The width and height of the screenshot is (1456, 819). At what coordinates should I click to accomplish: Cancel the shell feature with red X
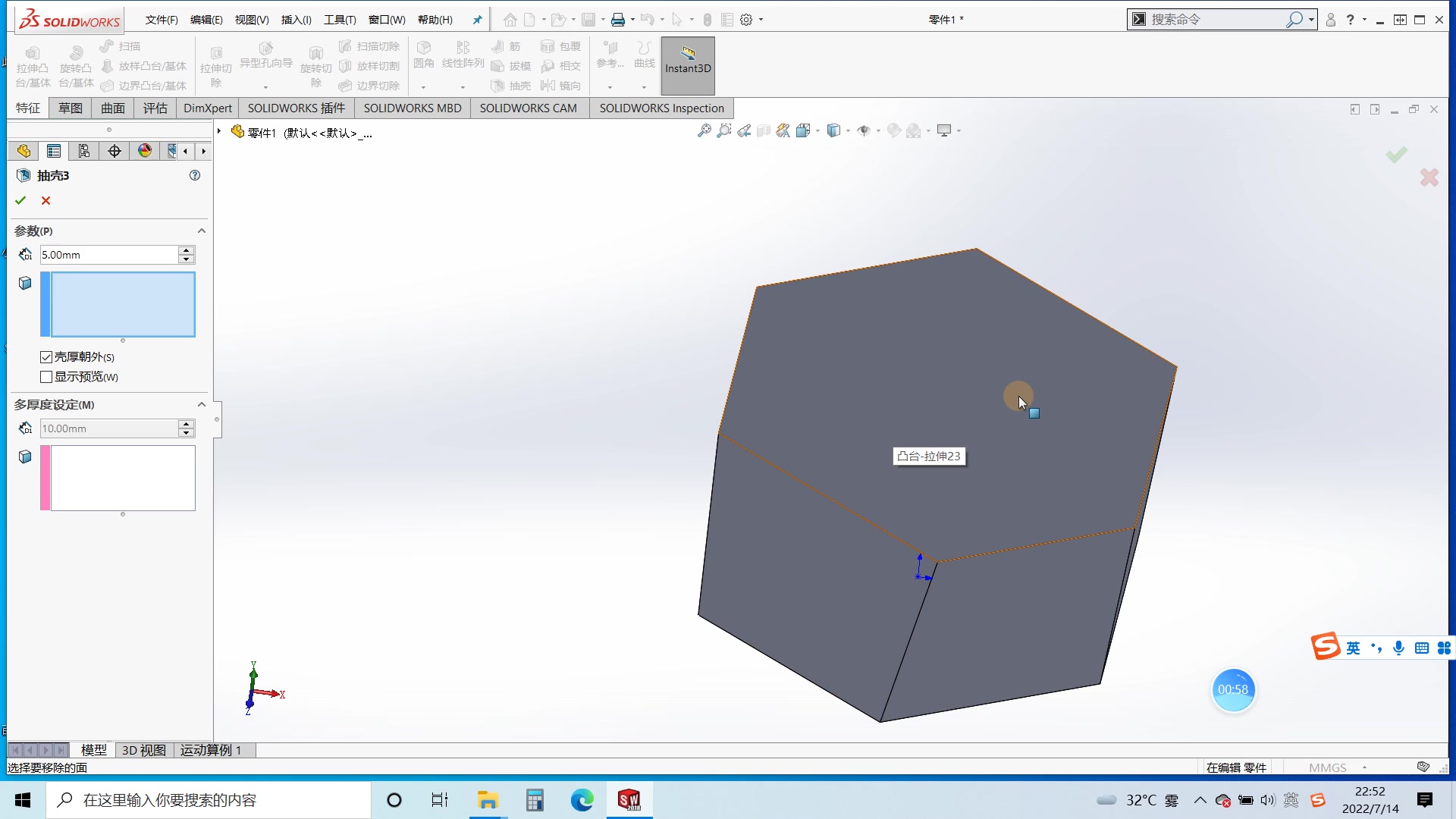[45, 200]
